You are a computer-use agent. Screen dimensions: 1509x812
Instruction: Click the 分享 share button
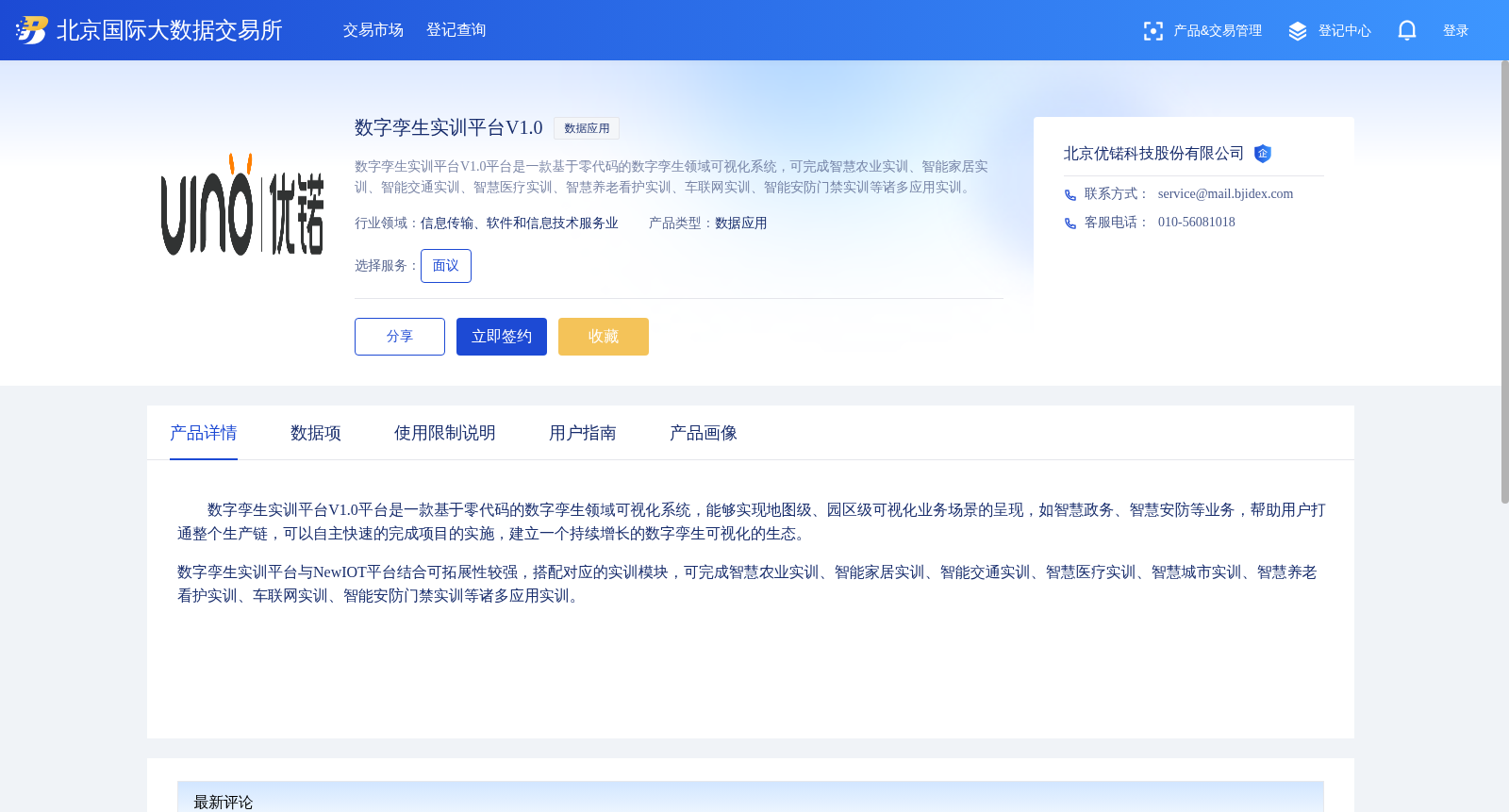tap(400, 337)
